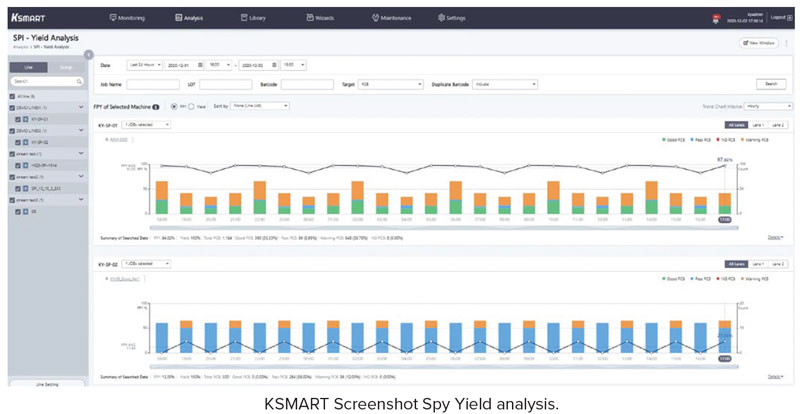Image resolution: width=800 pixels, height=414 pixels.
Task: Toggle the All line checkbox
Action: coord(13,96)
